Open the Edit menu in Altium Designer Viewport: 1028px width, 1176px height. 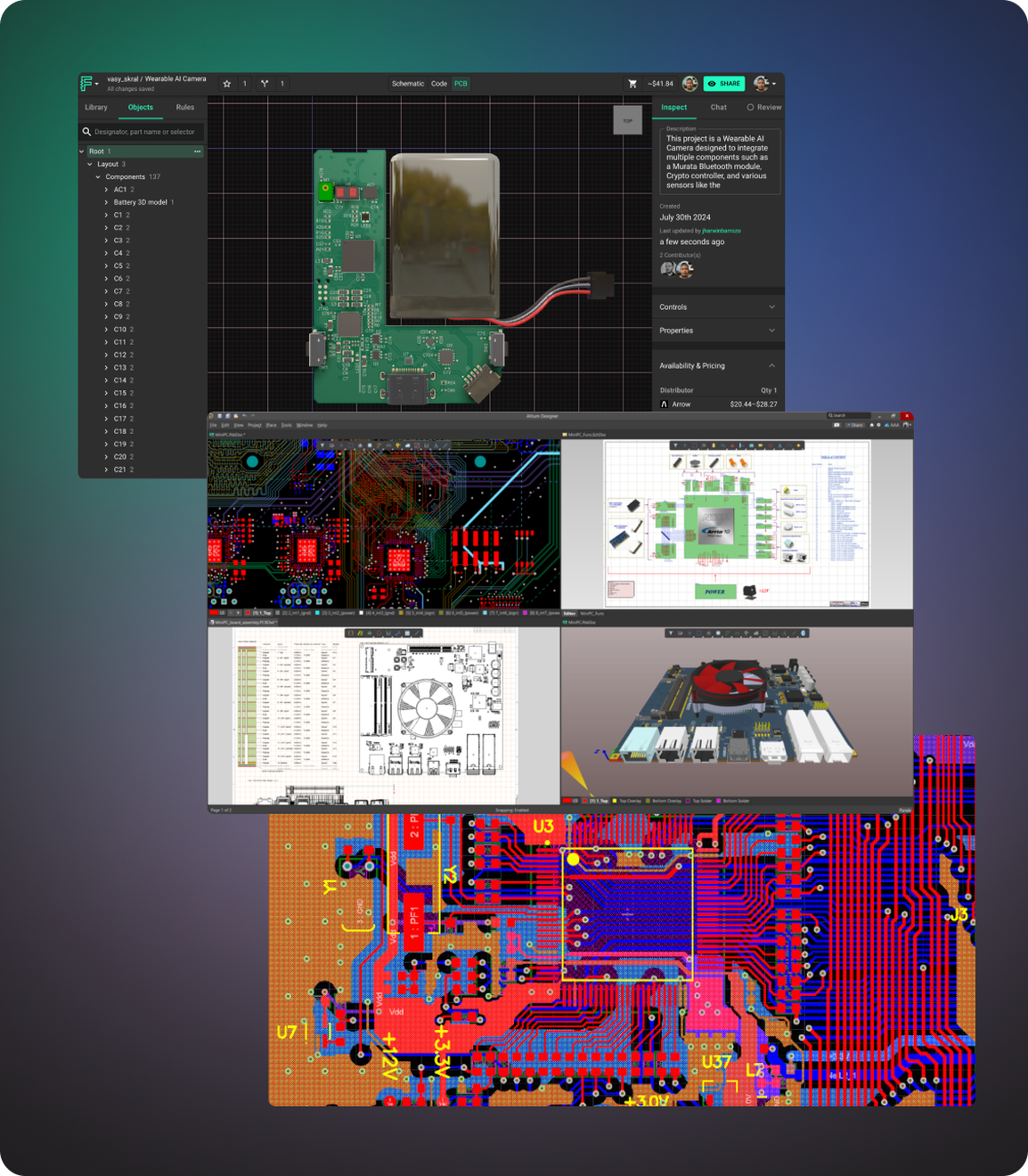coord(225,425)
